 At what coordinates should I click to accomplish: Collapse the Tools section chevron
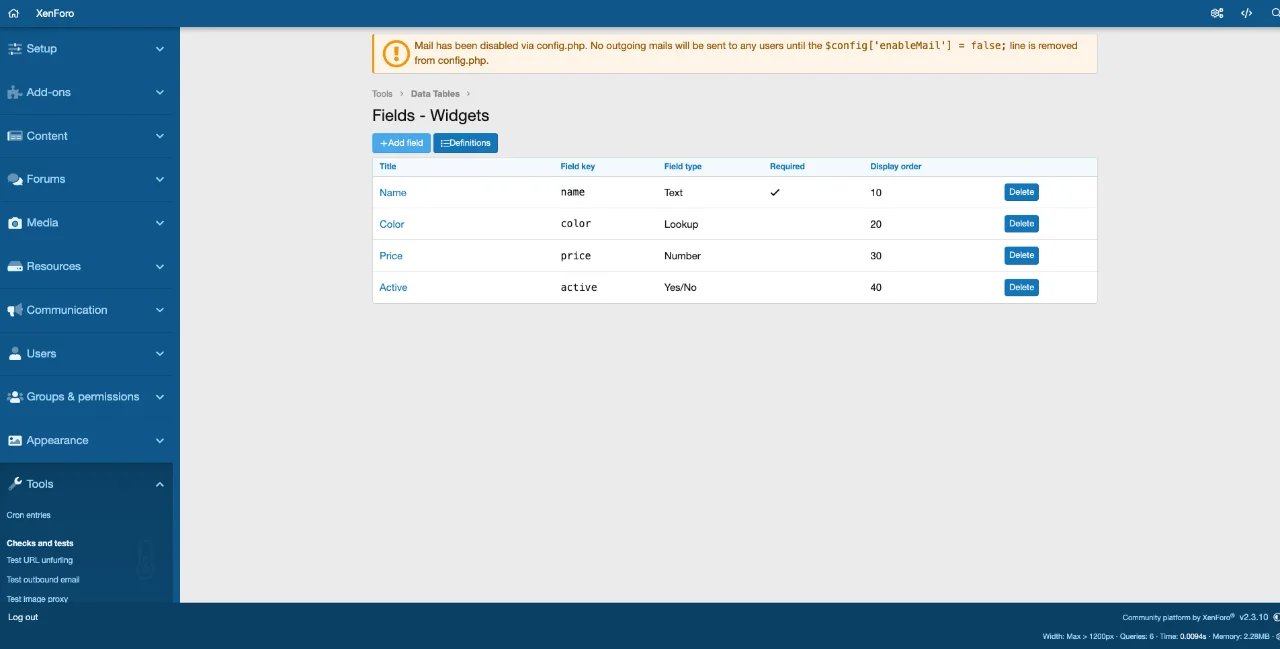coord(160,484)
